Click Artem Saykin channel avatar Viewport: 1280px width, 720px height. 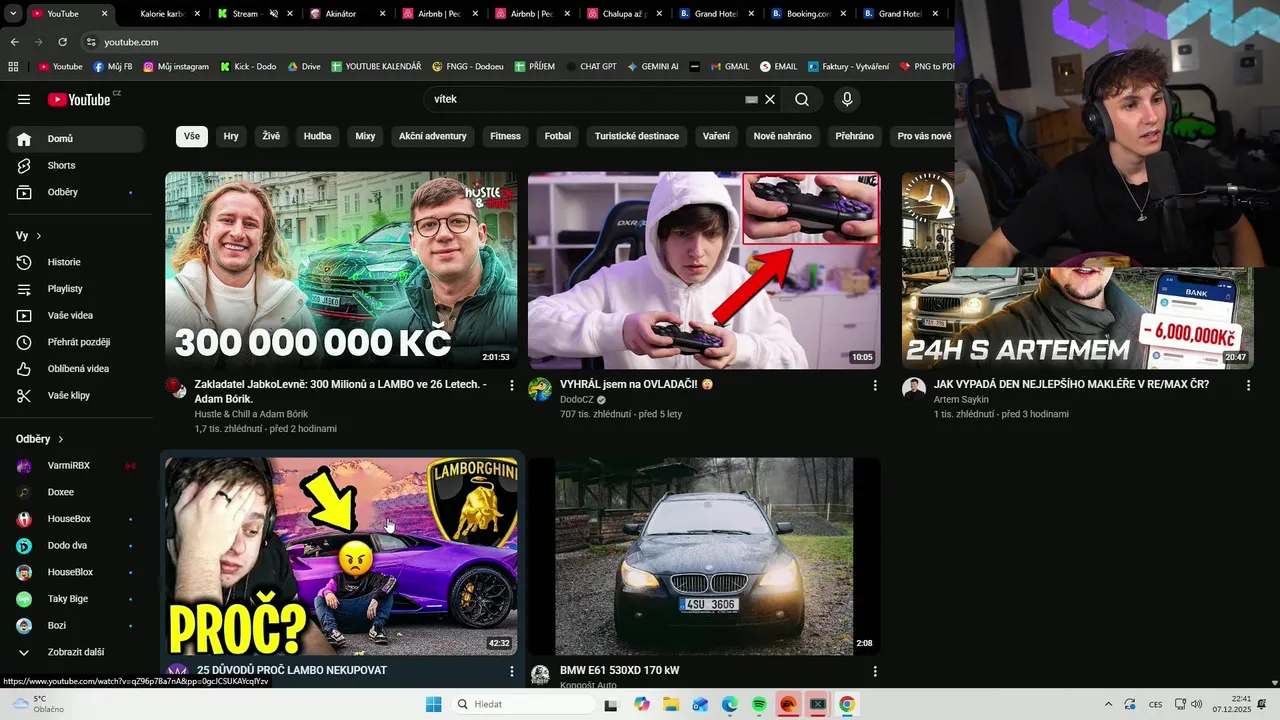click(x=914, y=389)
